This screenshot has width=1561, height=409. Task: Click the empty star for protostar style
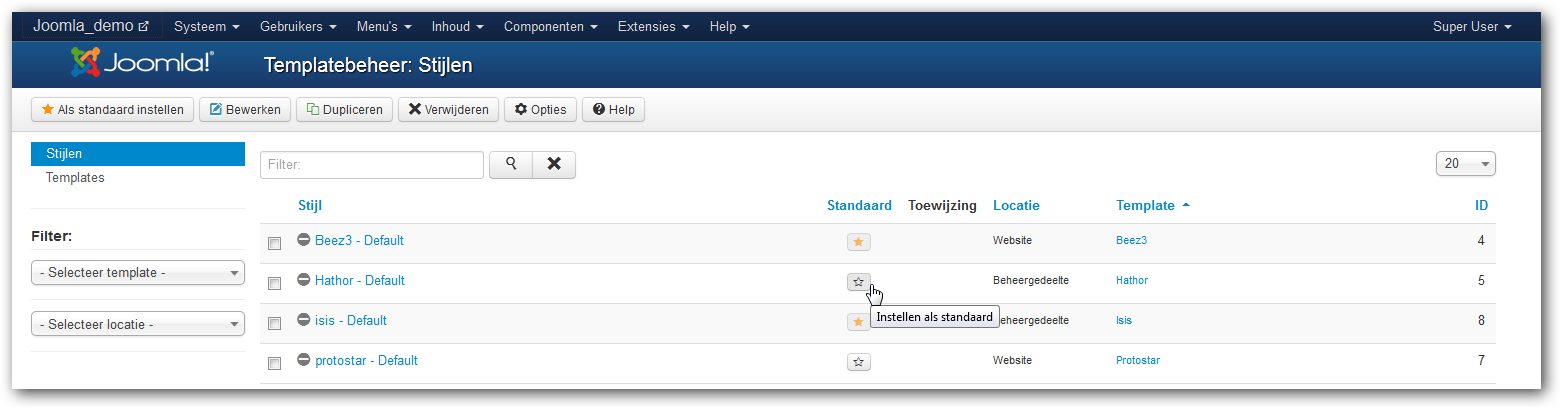[858, 362]
